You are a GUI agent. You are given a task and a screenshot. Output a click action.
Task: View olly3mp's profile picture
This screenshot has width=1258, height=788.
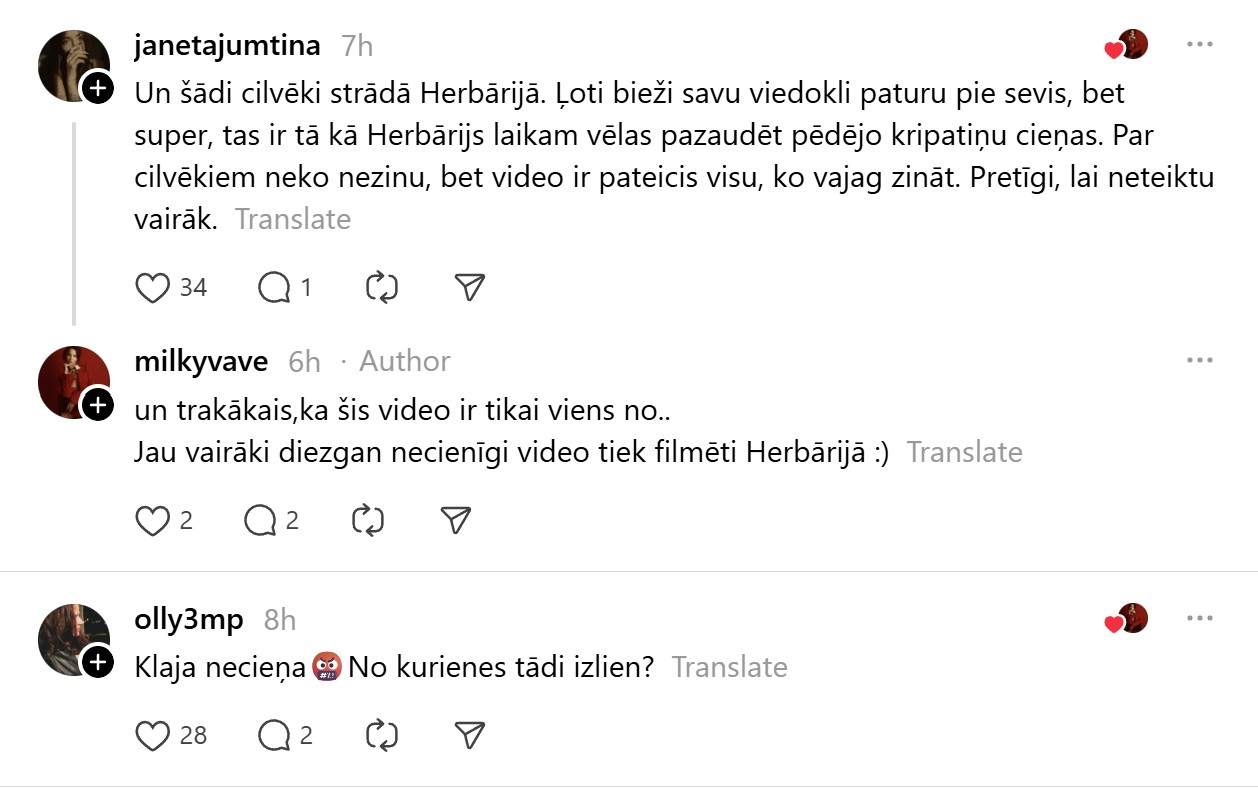(73, 639)
